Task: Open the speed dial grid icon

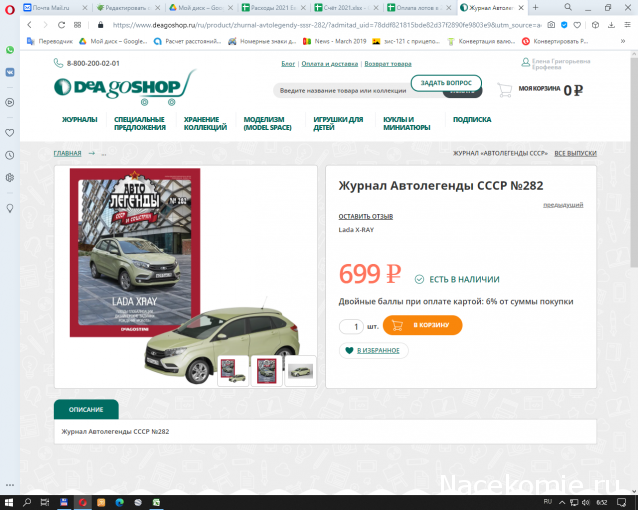Action: point(77,25)
